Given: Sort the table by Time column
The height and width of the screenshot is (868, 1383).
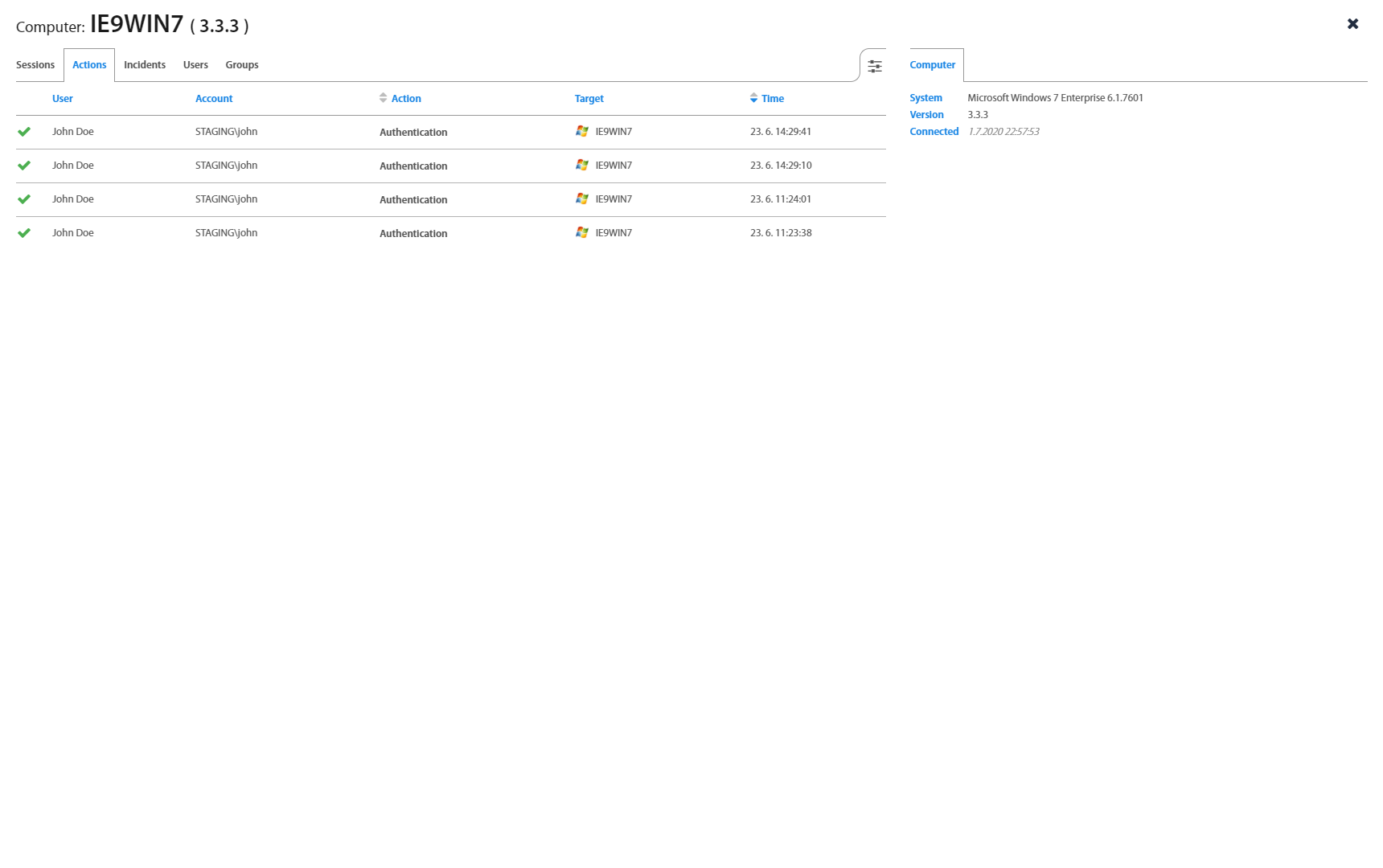Looking at the screenshot, I should click(772, 98).
